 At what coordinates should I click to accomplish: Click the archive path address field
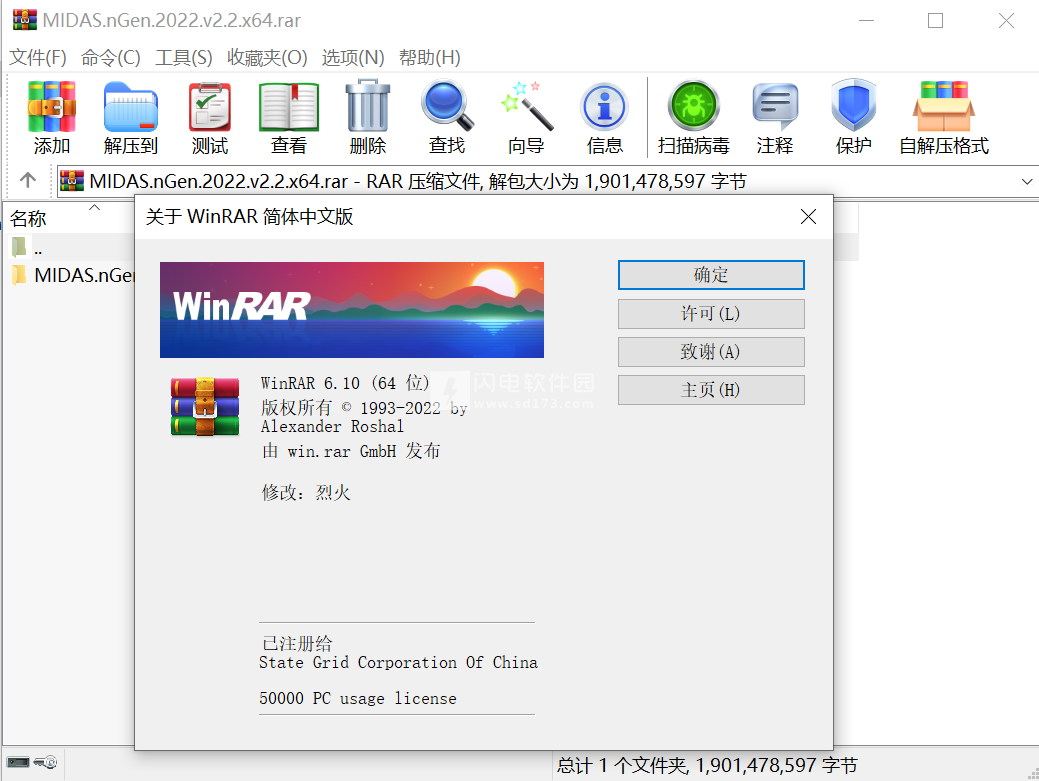click(x=547, y=181)
